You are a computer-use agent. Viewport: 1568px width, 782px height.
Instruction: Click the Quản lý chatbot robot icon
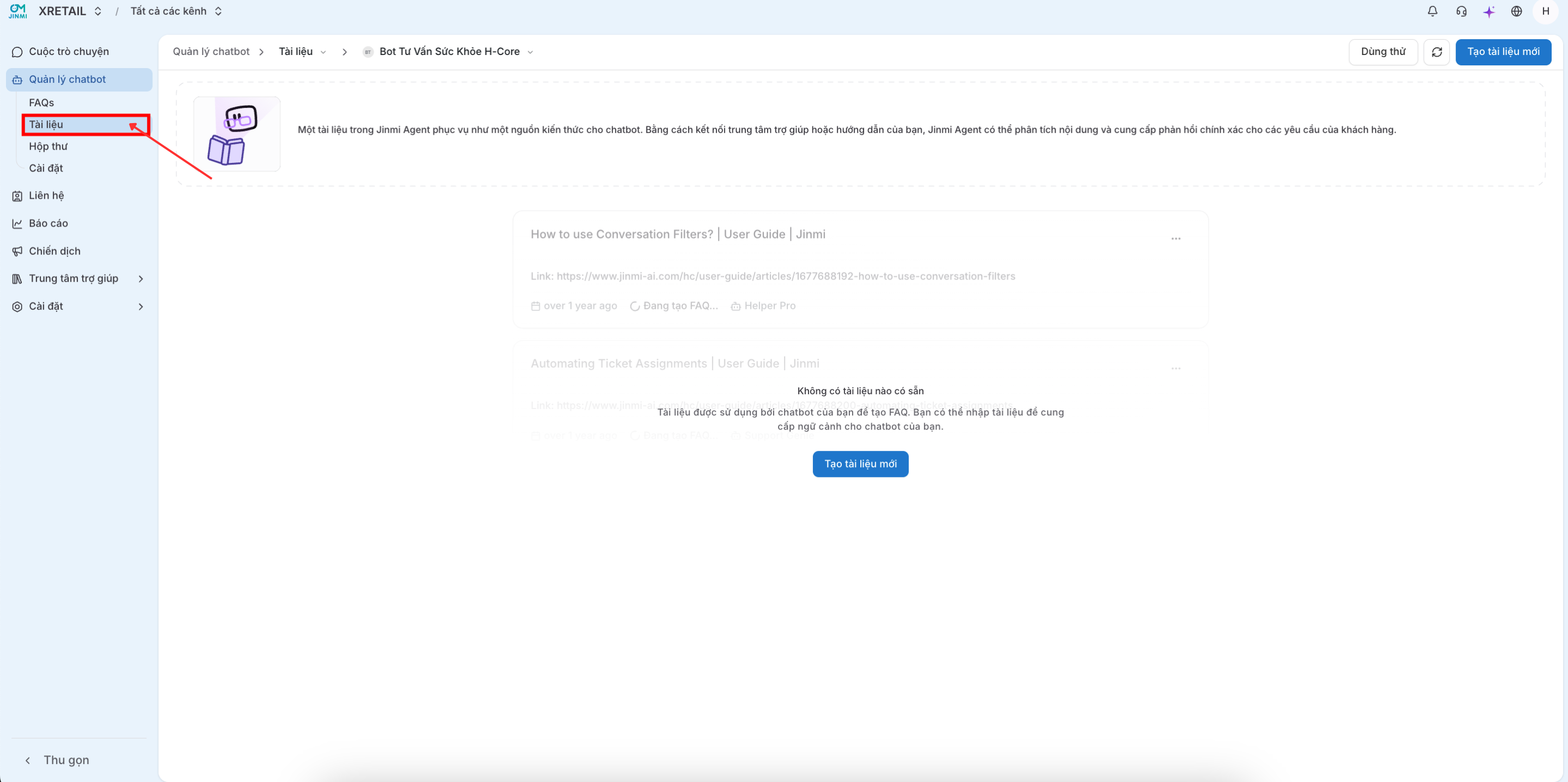(17, 80)
